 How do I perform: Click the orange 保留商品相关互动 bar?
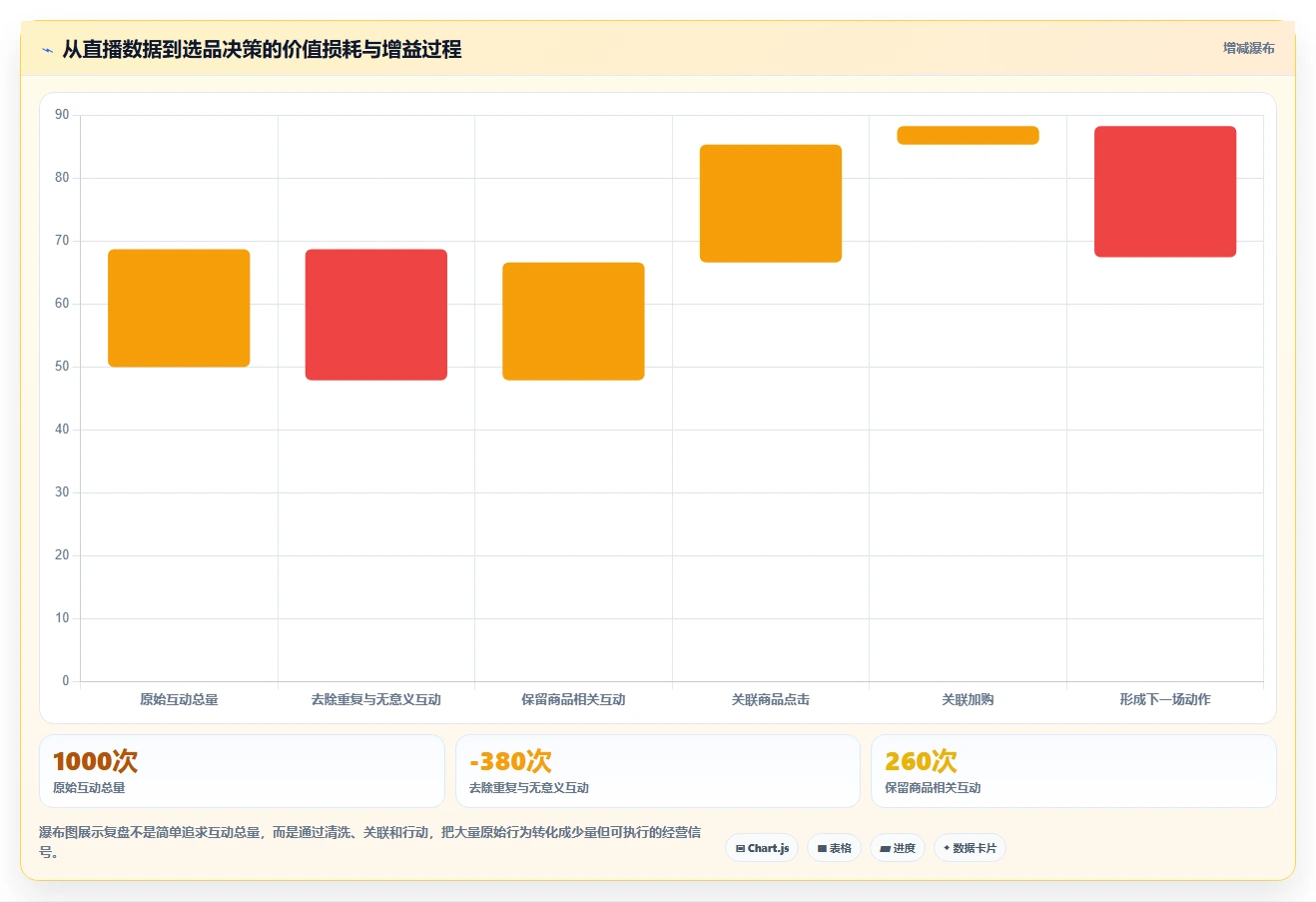[573, 322]
